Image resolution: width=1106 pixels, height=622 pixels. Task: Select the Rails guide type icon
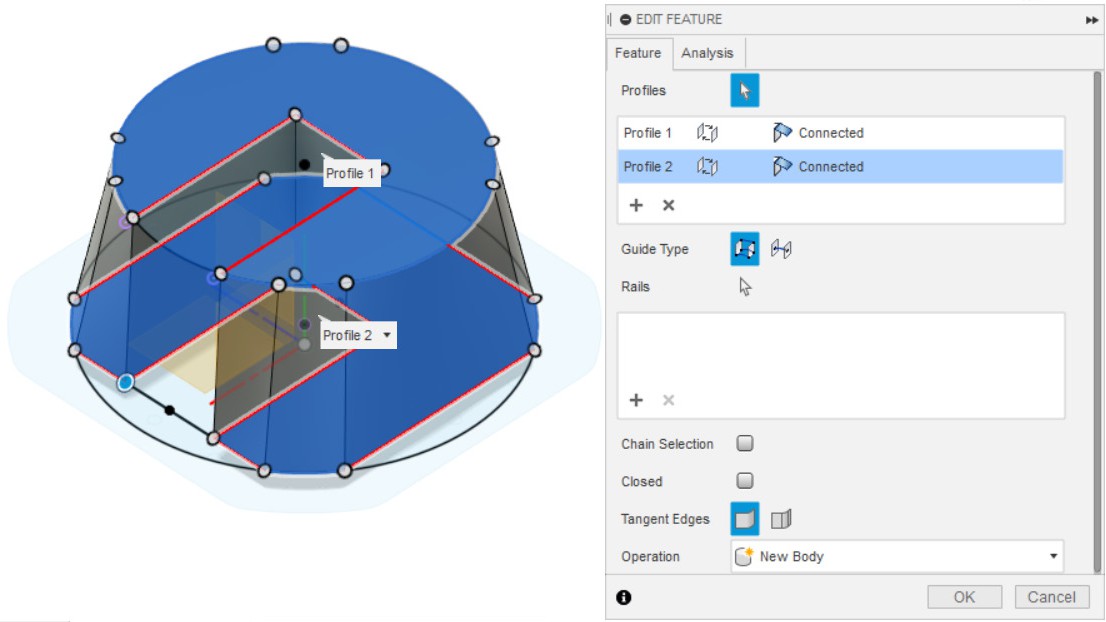pos(745,250)
